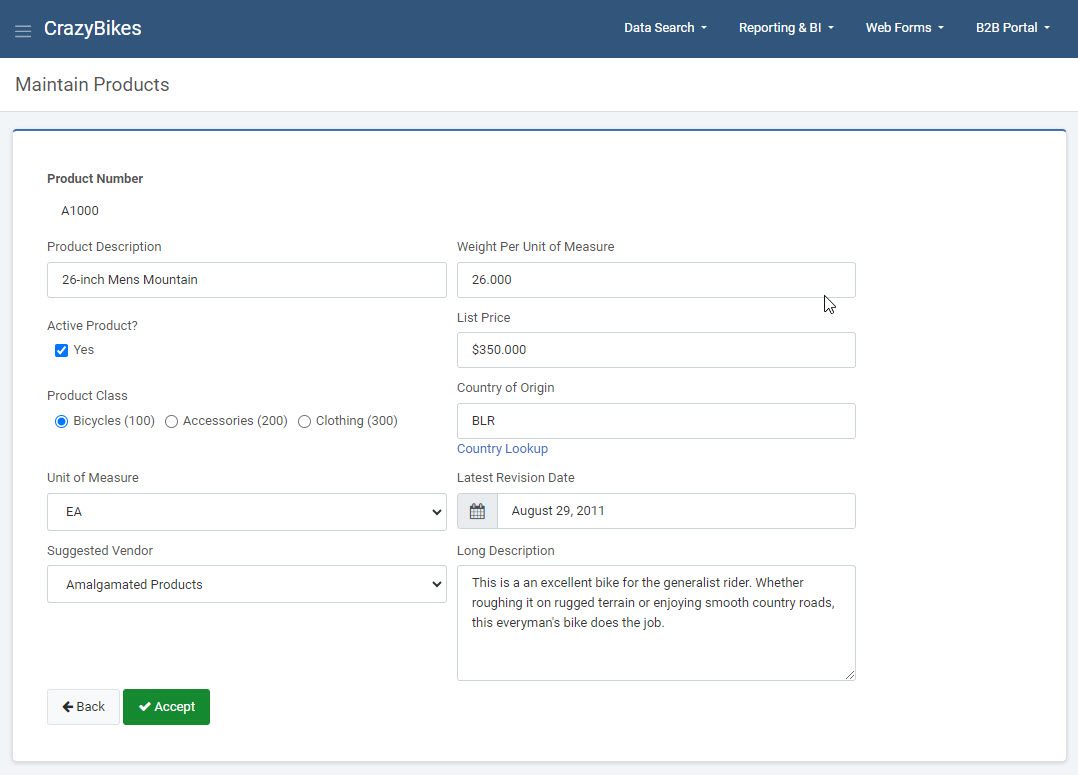
Task: Click the Product Number label
Action: [95, 179]
